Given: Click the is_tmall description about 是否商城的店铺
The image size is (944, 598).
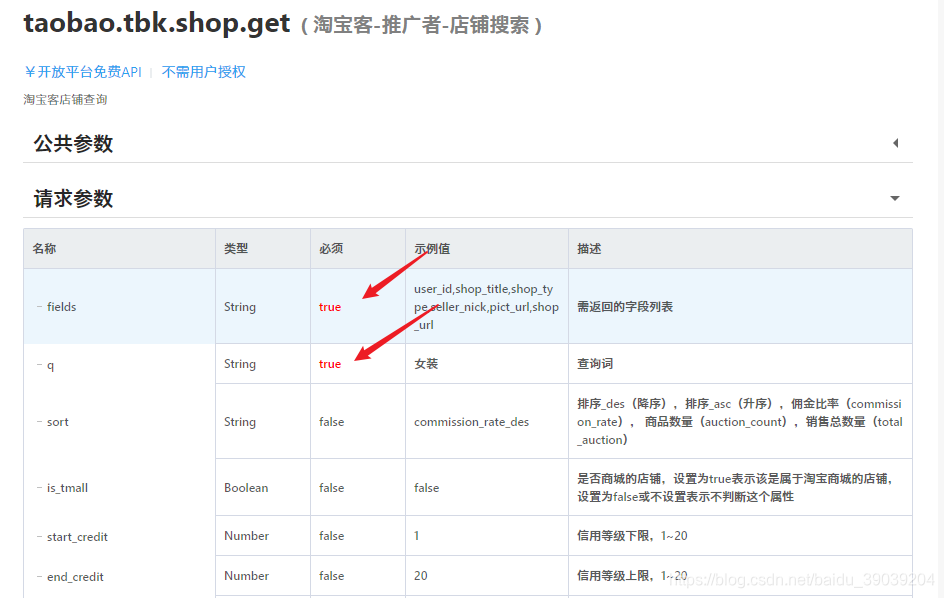Looking at the screenshot, I should tap(735, 488).
